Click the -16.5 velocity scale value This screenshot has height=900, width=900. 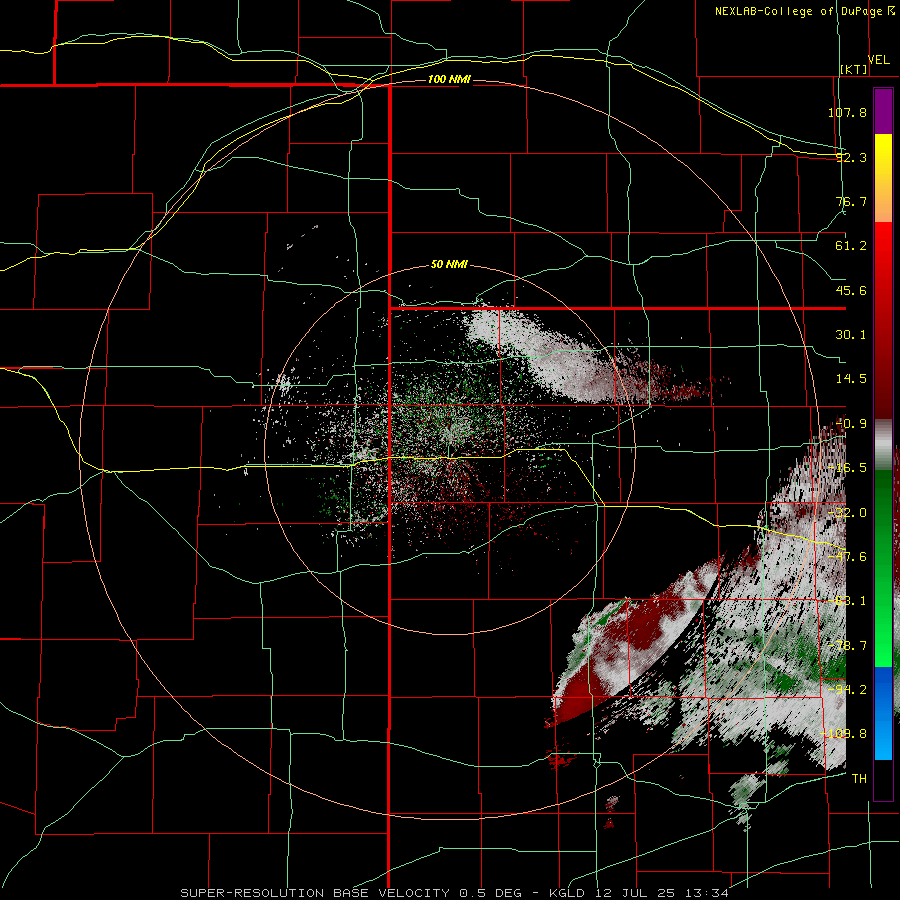click(x=847, y=468)
